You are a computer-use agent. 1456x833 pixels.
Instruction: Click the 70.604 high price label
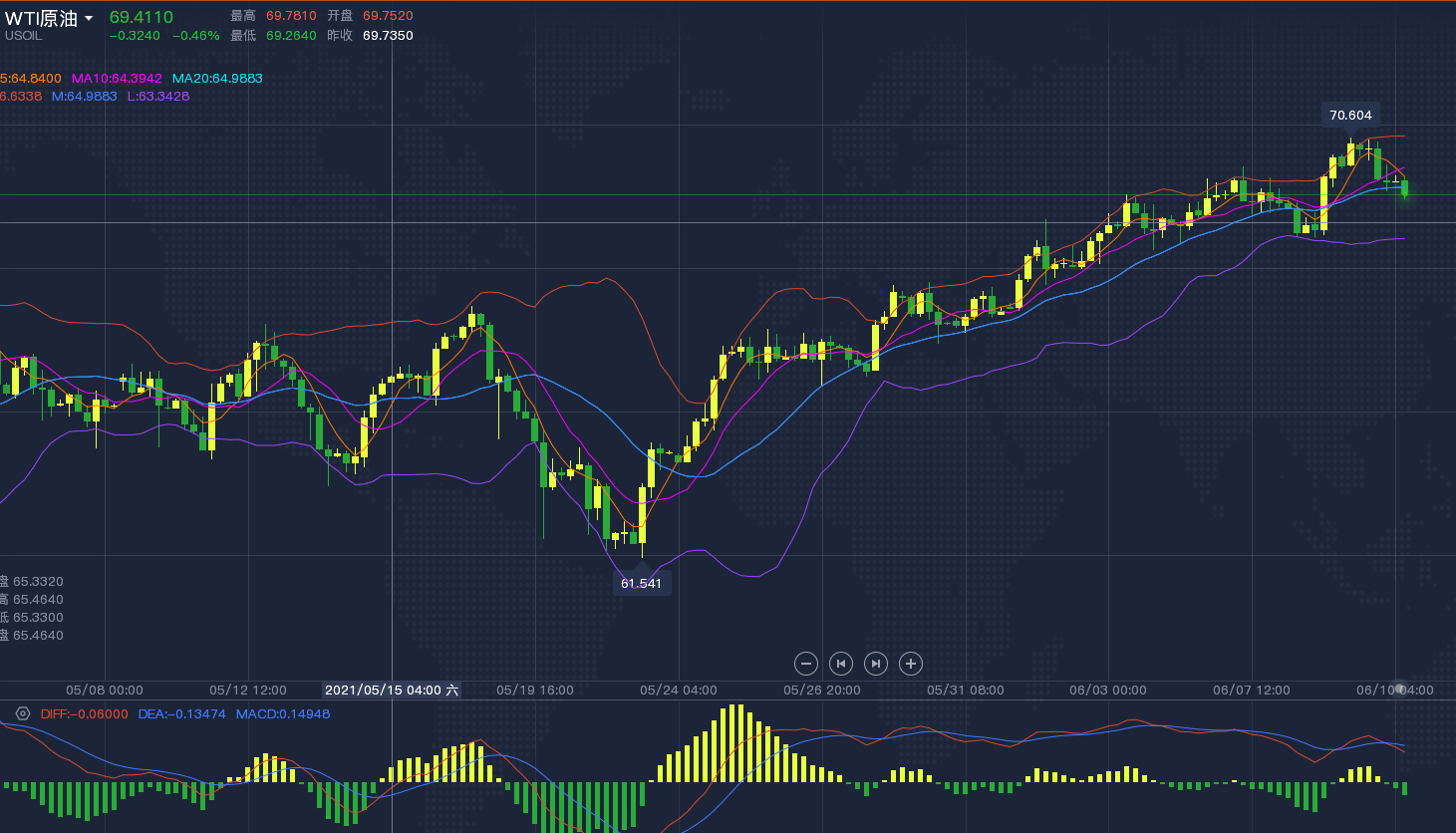[x=1350, y=116]
